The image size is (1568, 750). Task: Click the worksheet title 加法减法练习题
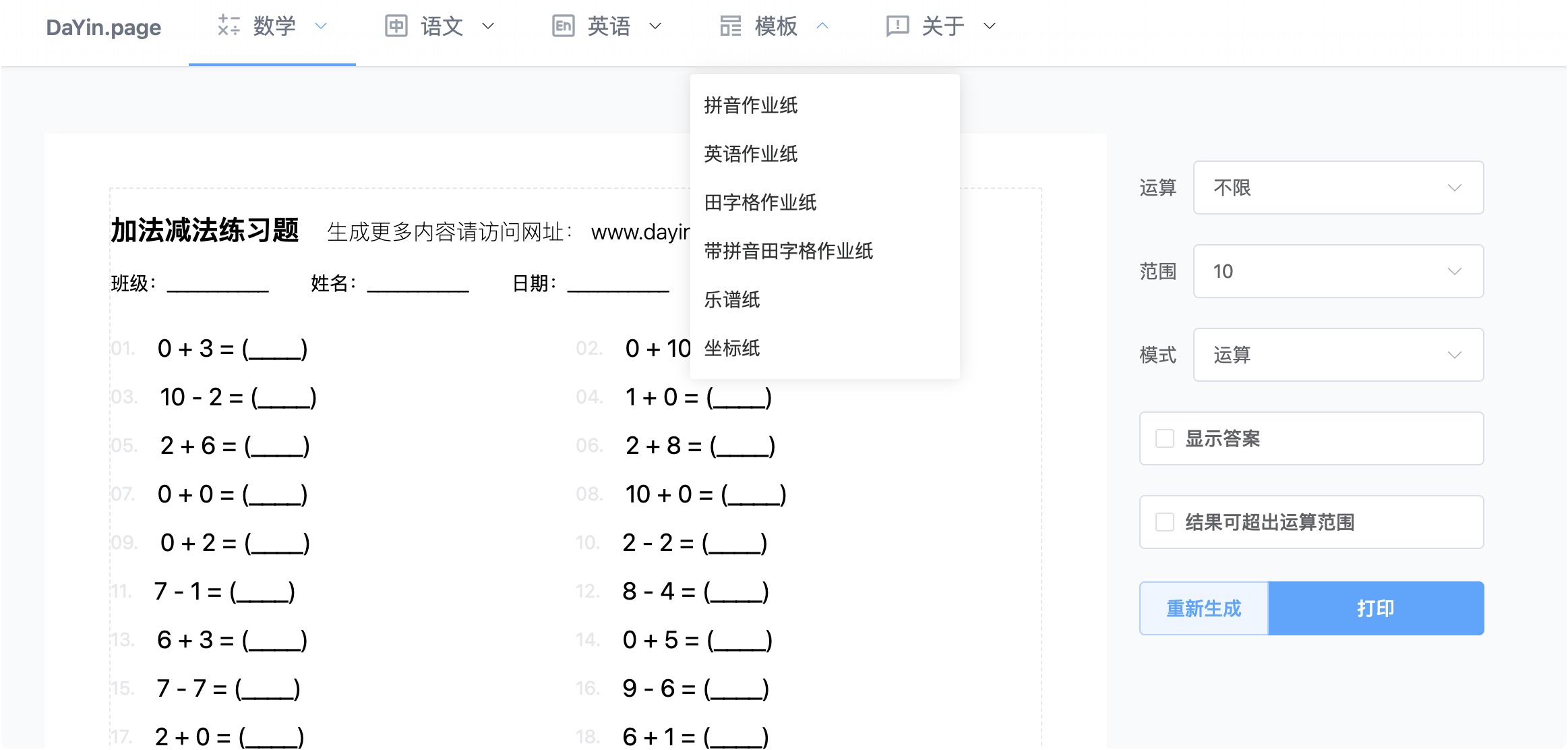click(x=205, y=230)
